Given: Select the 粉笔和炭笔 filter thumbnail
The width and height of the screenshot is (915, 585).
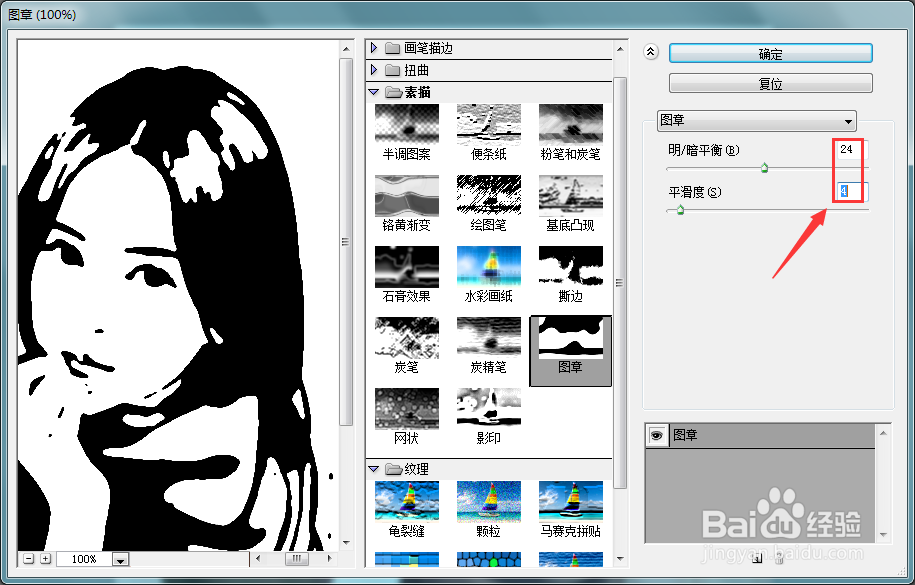Looking at the screenshot, I should click(x=570, y=124).
